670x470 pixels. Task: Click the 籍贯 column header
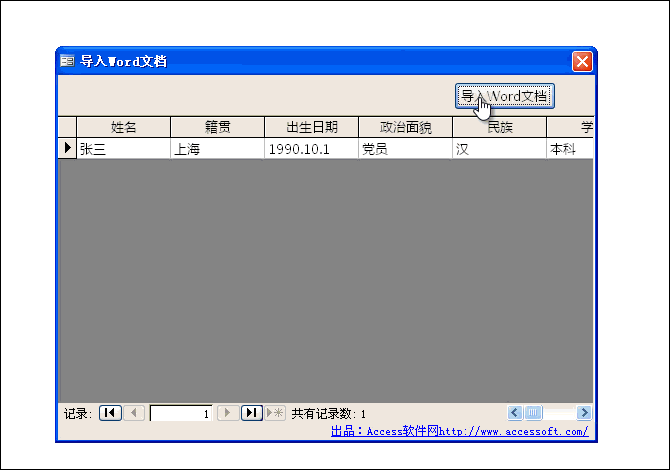[217, 127]
